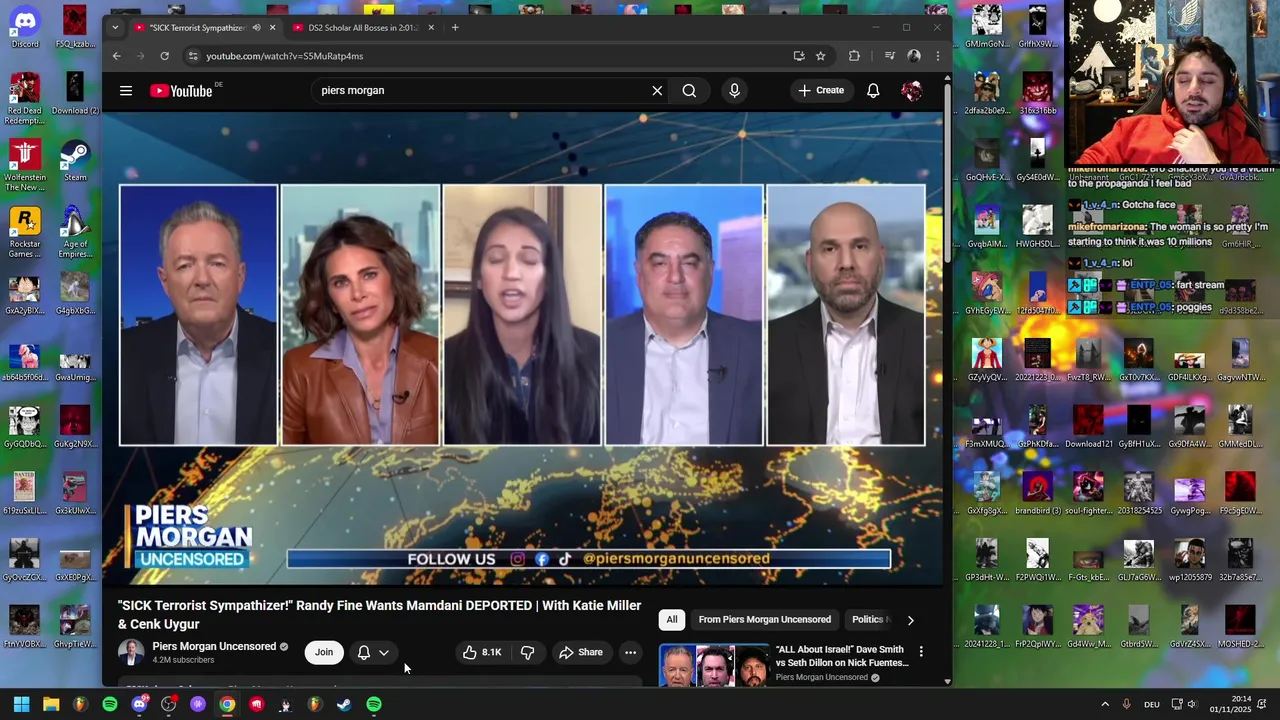Click the magnifier search button
Viewport: 1280px width, 720px height.
tap(689, 91)
